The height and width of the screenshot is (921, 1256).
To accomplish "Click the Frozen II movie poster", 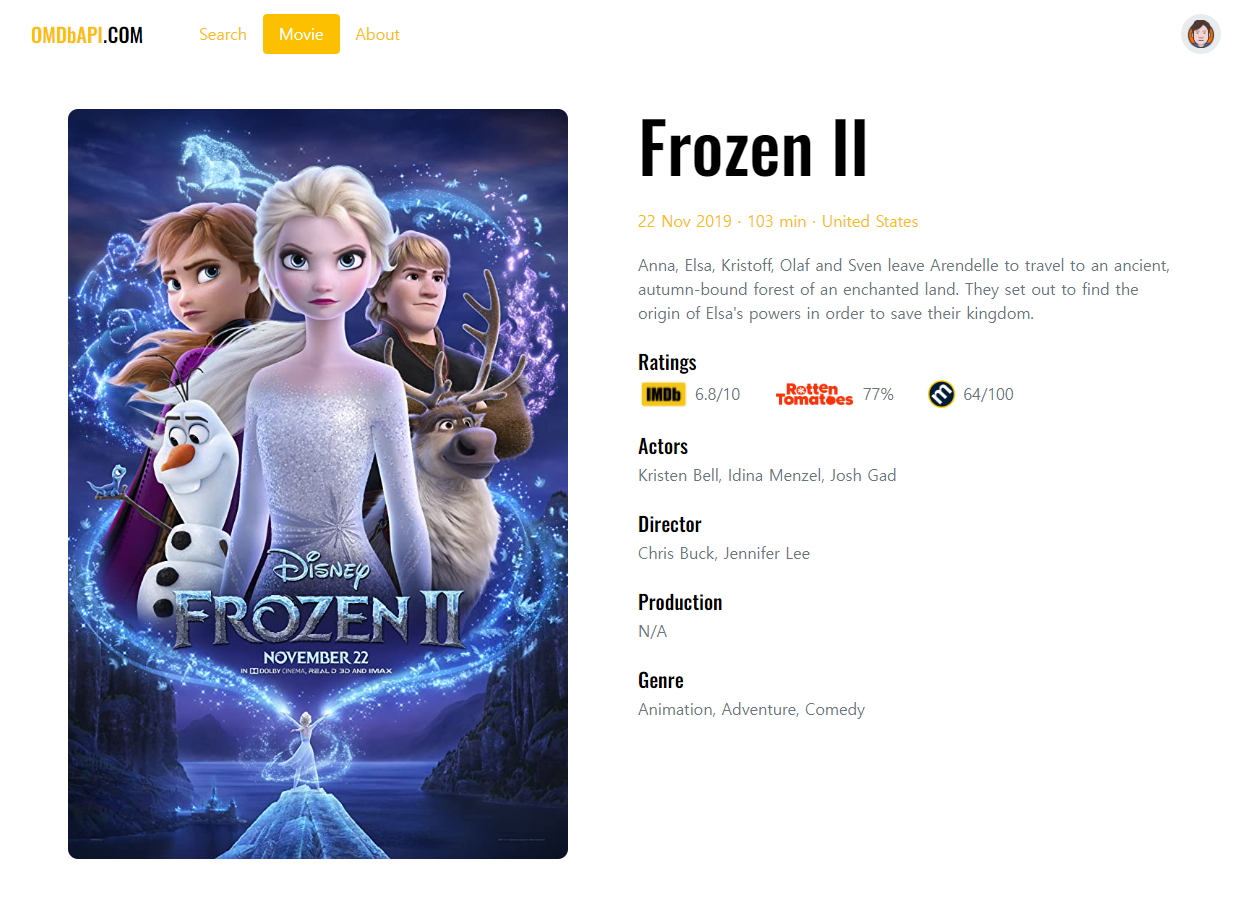I will point(318,484).
